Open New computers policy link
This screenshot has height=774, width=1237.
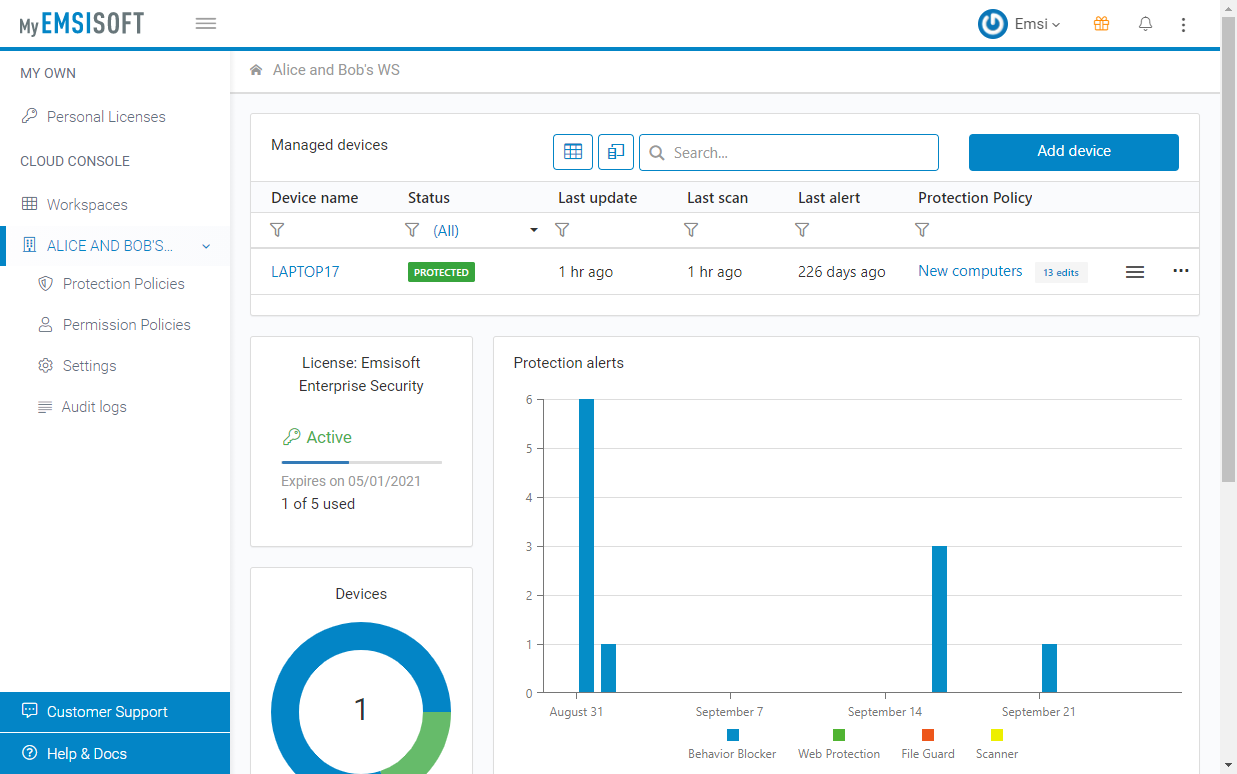970,271
